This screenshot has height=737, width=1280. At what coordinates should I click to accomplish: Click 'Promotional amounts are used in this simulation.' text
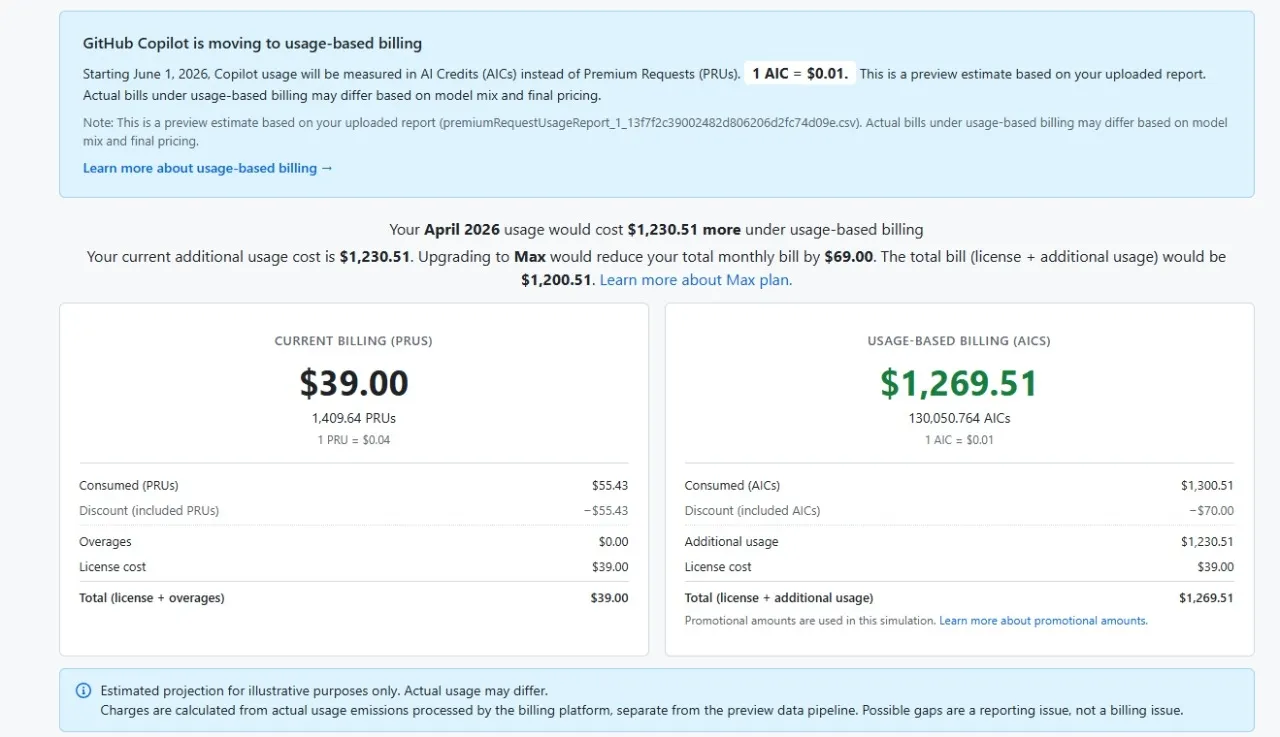(x=810, y=621)
